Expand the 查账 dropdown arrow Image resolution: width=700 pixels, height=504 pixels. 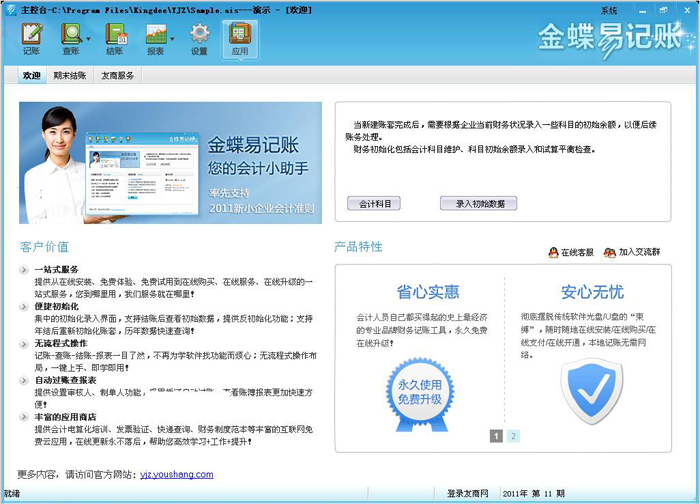pos(88,39)
